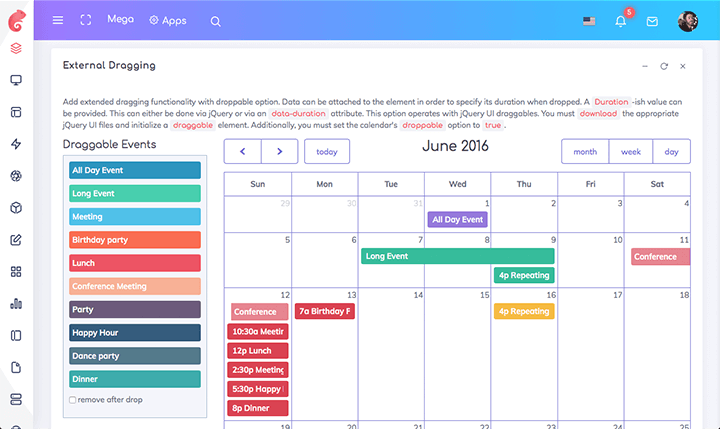720x429 pixels.
Task: Click the lightning bolt sidebar icon
Action: coord(15,144)
